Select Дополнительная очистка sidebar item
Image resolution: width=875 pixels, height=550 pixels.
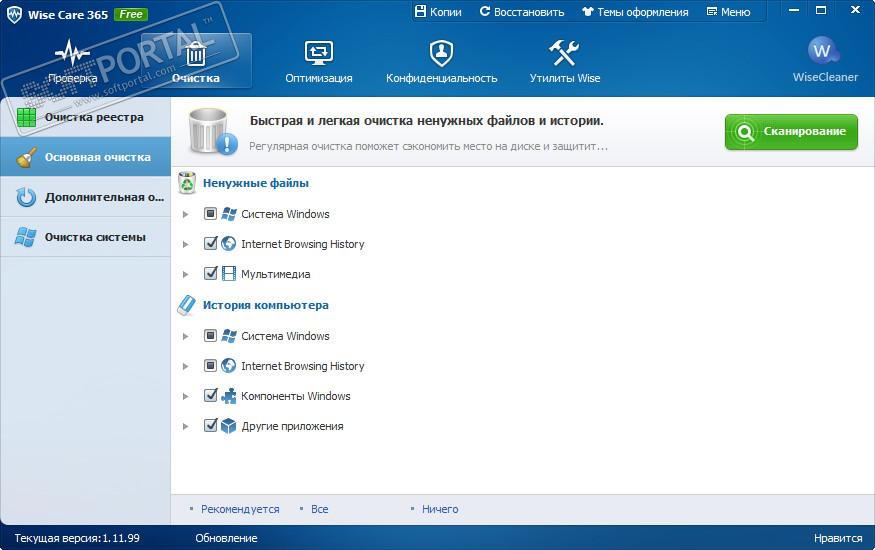(x=85, y=197)
